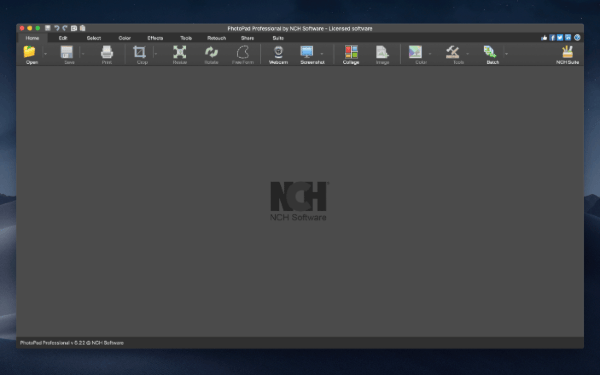This screenshot has width=600, height=375.
Task: Click the yellow minimize window button
Action: 29,28
